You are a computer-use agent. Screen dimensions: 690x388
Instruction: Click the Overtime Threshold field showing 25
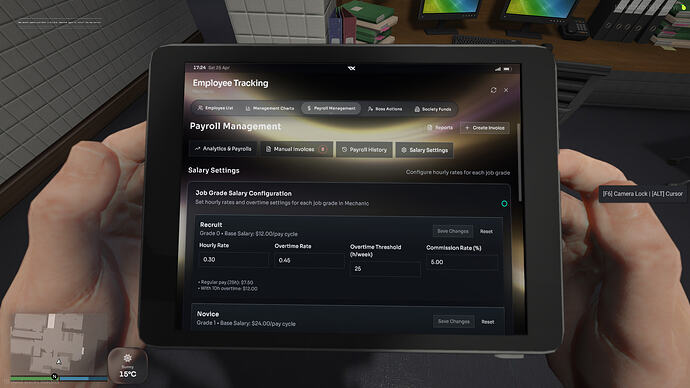(x=385, y=268)
